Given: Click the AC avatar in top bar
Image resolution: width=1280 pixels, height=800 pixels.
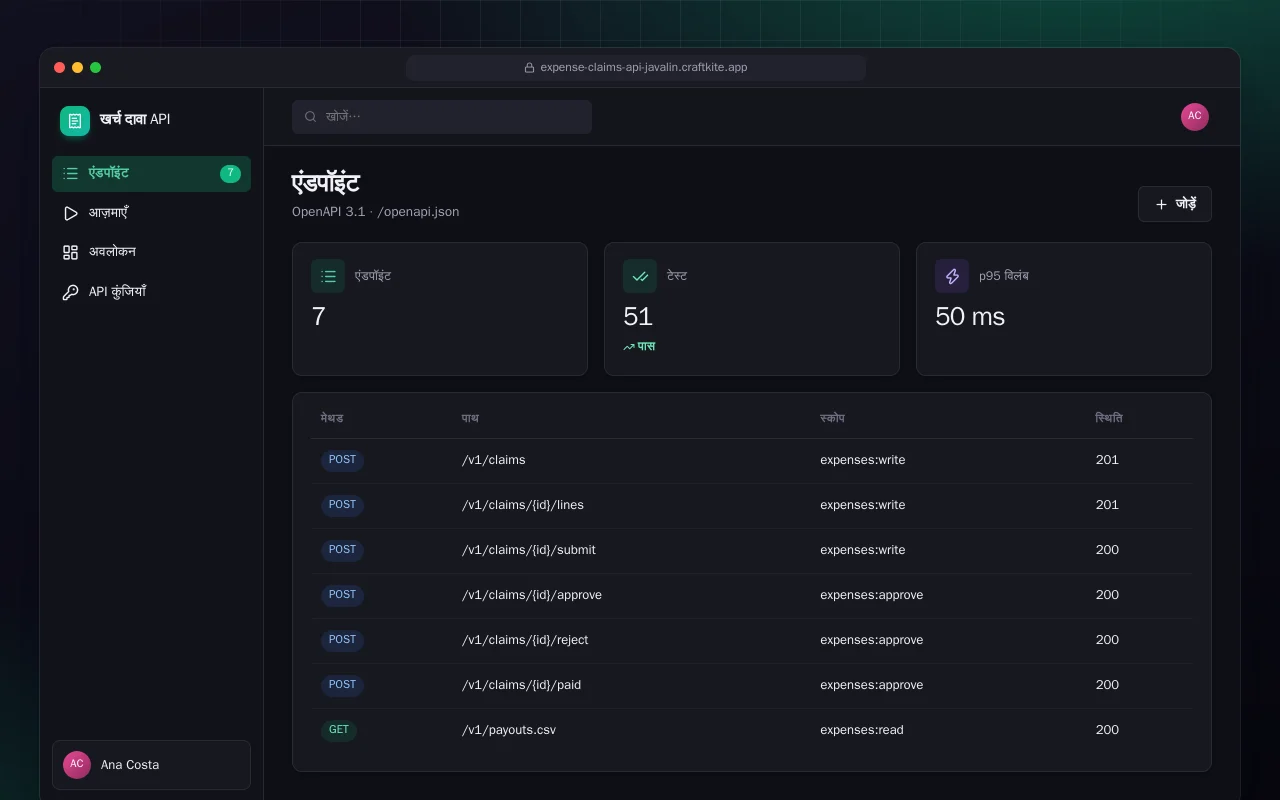Looking at the screenshot, I should coord(1195,117).
